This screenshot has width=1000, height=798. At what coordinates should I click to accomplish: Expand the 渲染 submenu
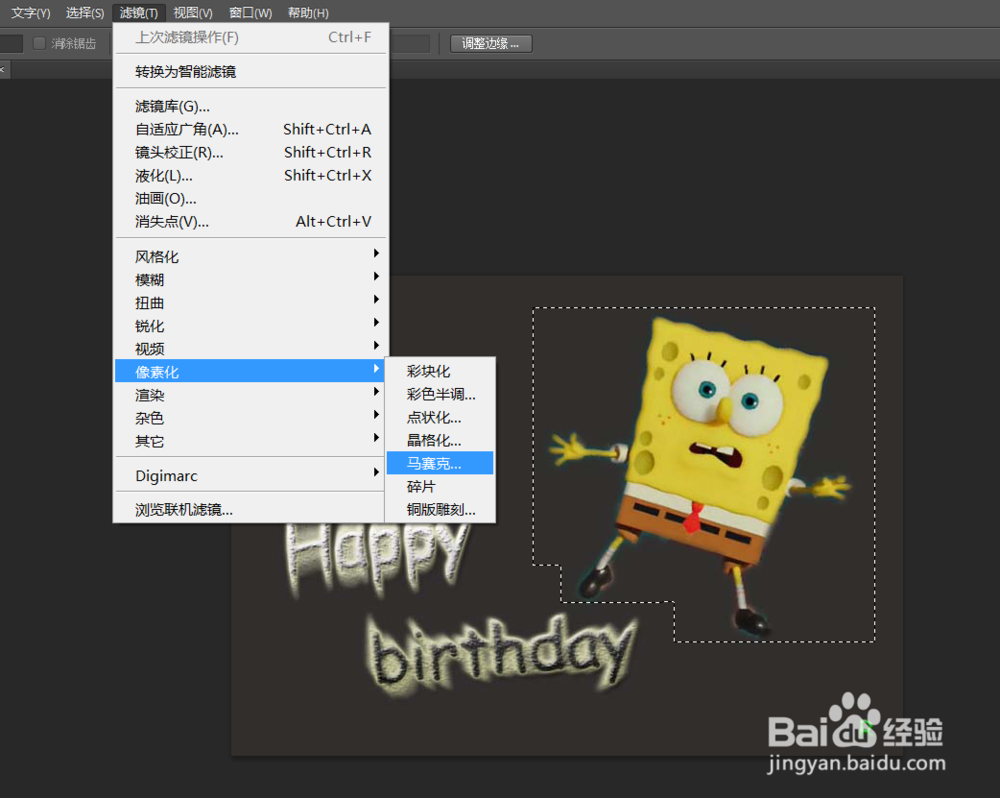(x=251, y=395)
